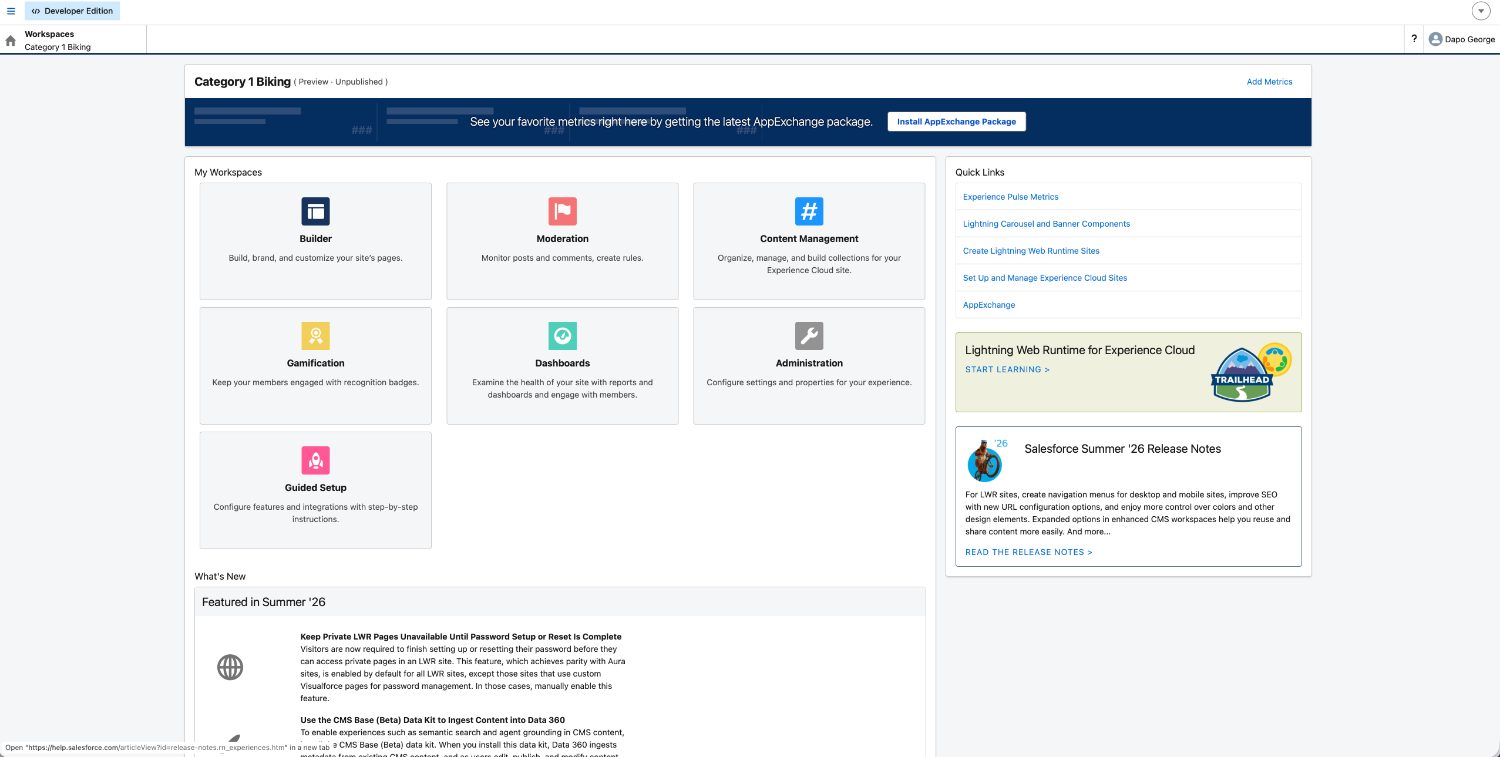Click READ THE RELEASE NOTES link
Viewport: 1500px width, 757px height.
point(1029,552)
